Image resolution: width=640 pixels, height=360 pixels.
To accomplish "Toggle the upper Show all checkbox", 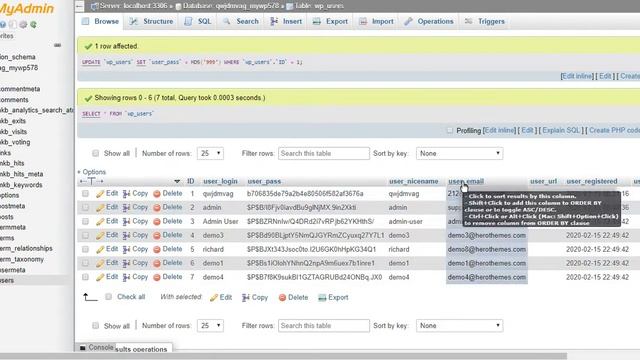I will [x=96, y=153].
